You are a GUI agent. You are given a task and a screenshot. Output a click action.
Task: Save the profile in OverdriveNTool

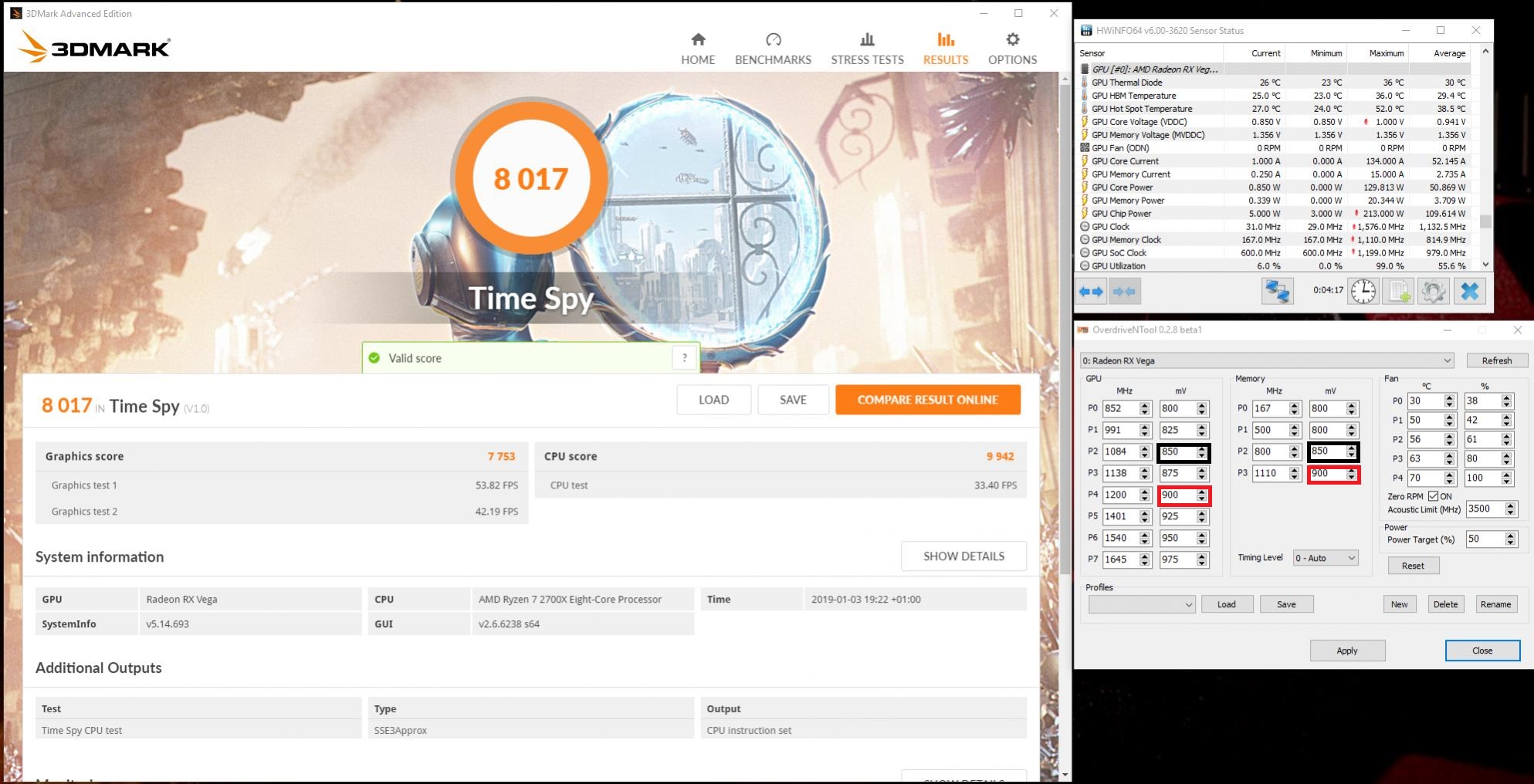[x=1286, y=605]
